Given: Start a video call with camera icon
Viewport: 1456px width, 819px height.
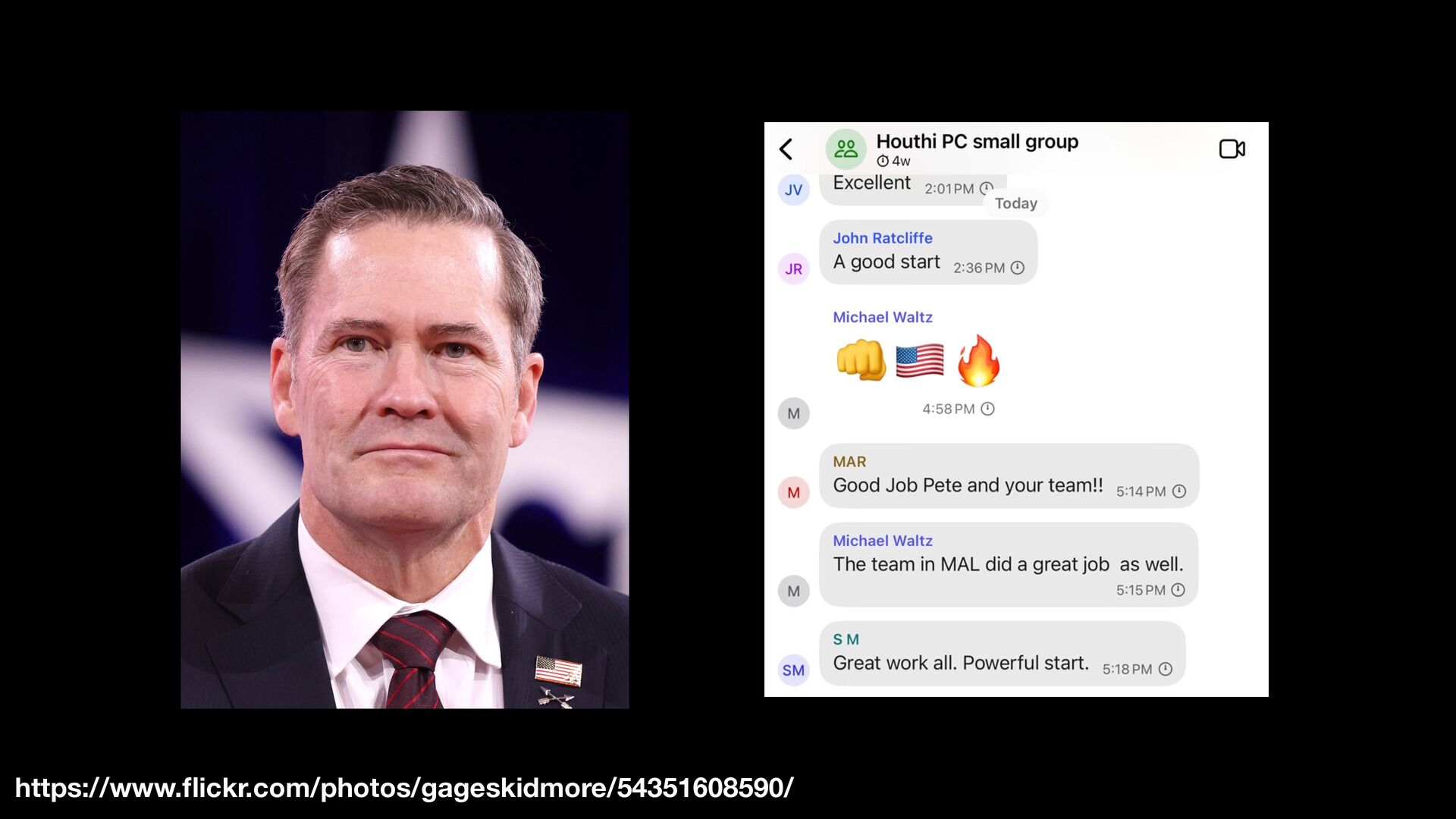Looking at the screenshot, I should [1232, 149].
